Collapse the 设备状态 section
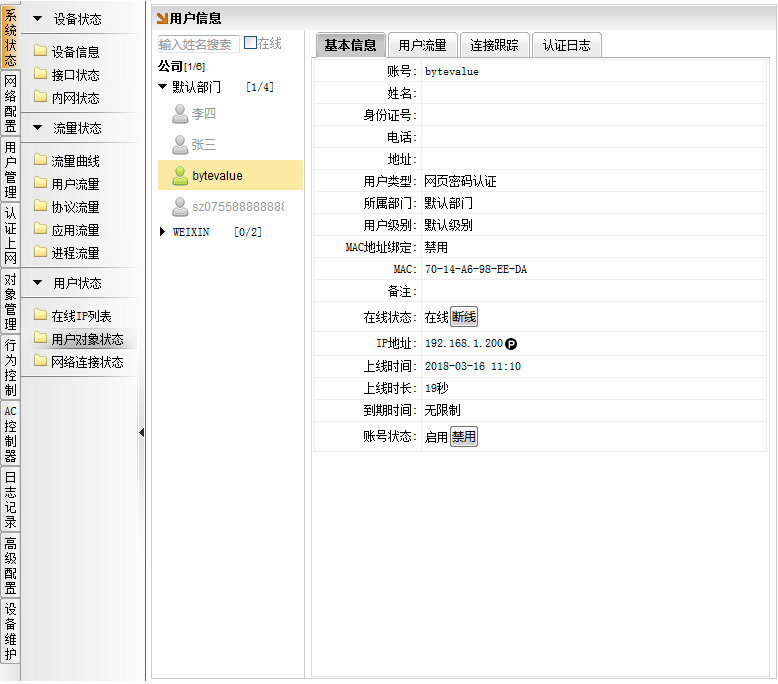This screenshot has width=778, height=684. 37,19
